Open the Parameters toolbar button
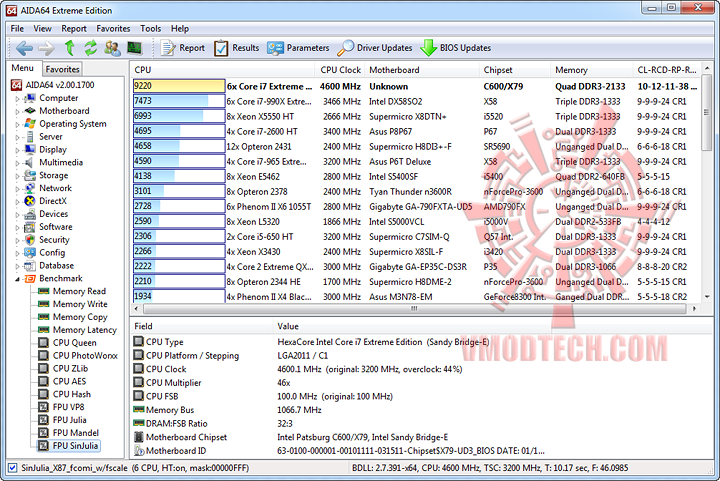This screenshot has height=481, width=720. [298, 48]
